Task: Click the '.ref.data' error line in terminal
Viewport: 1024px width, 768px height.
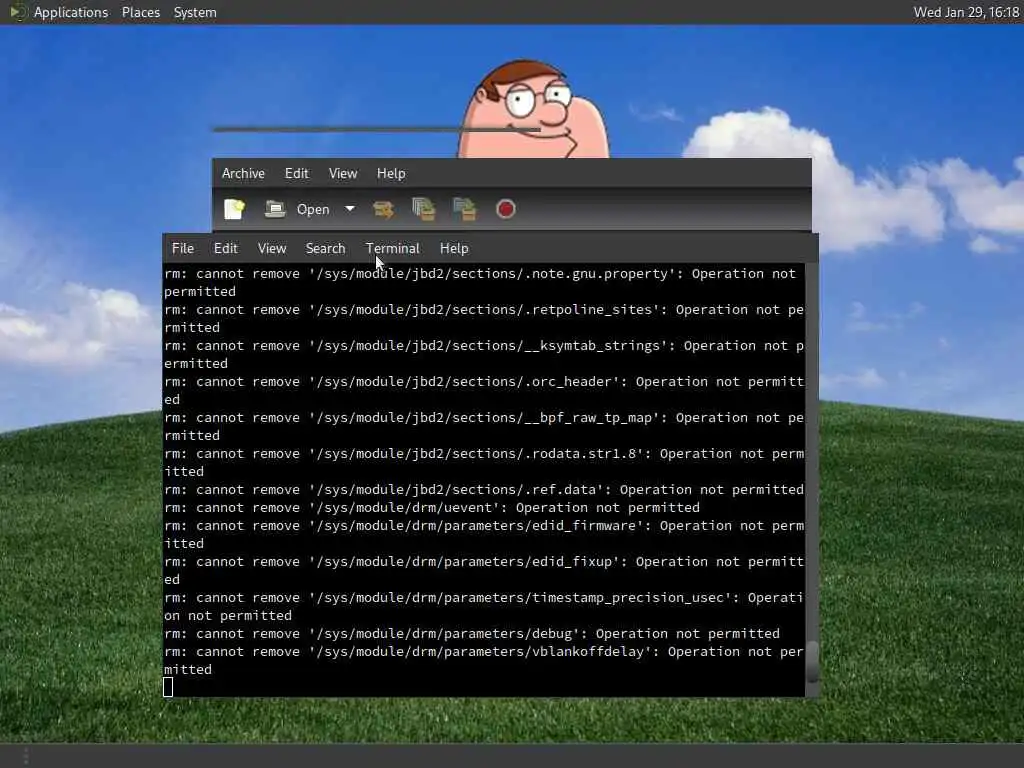Action: (483, 489)
